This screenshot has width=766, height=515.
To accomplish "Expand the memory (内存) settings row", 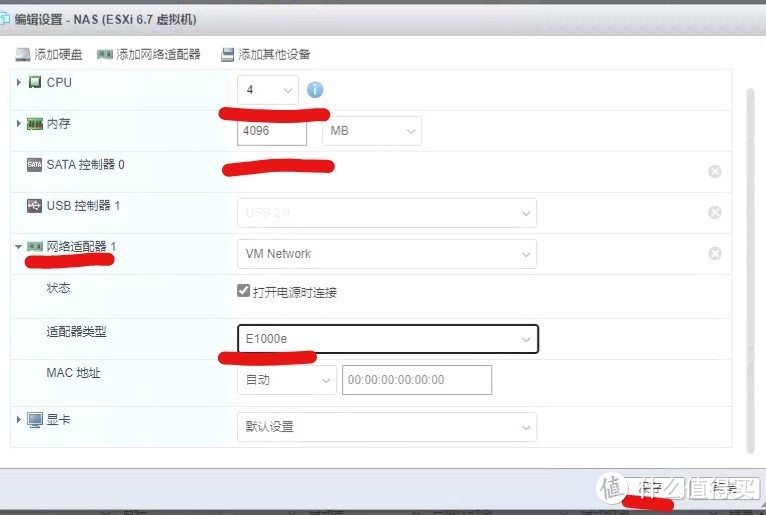I will tap(19, 123).
